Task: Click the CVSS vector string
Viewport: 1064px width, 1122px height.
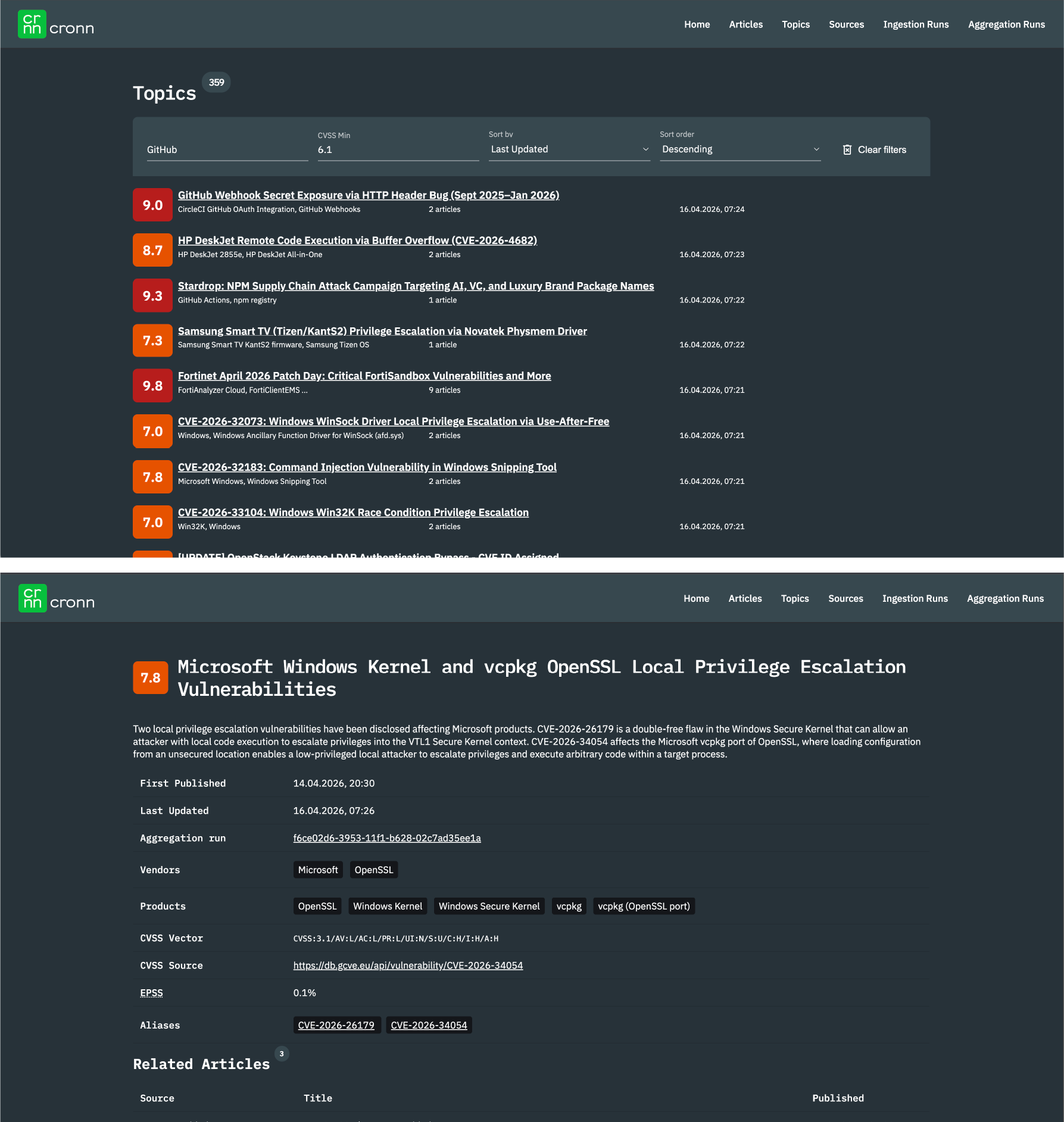Action: coord(396,939)
